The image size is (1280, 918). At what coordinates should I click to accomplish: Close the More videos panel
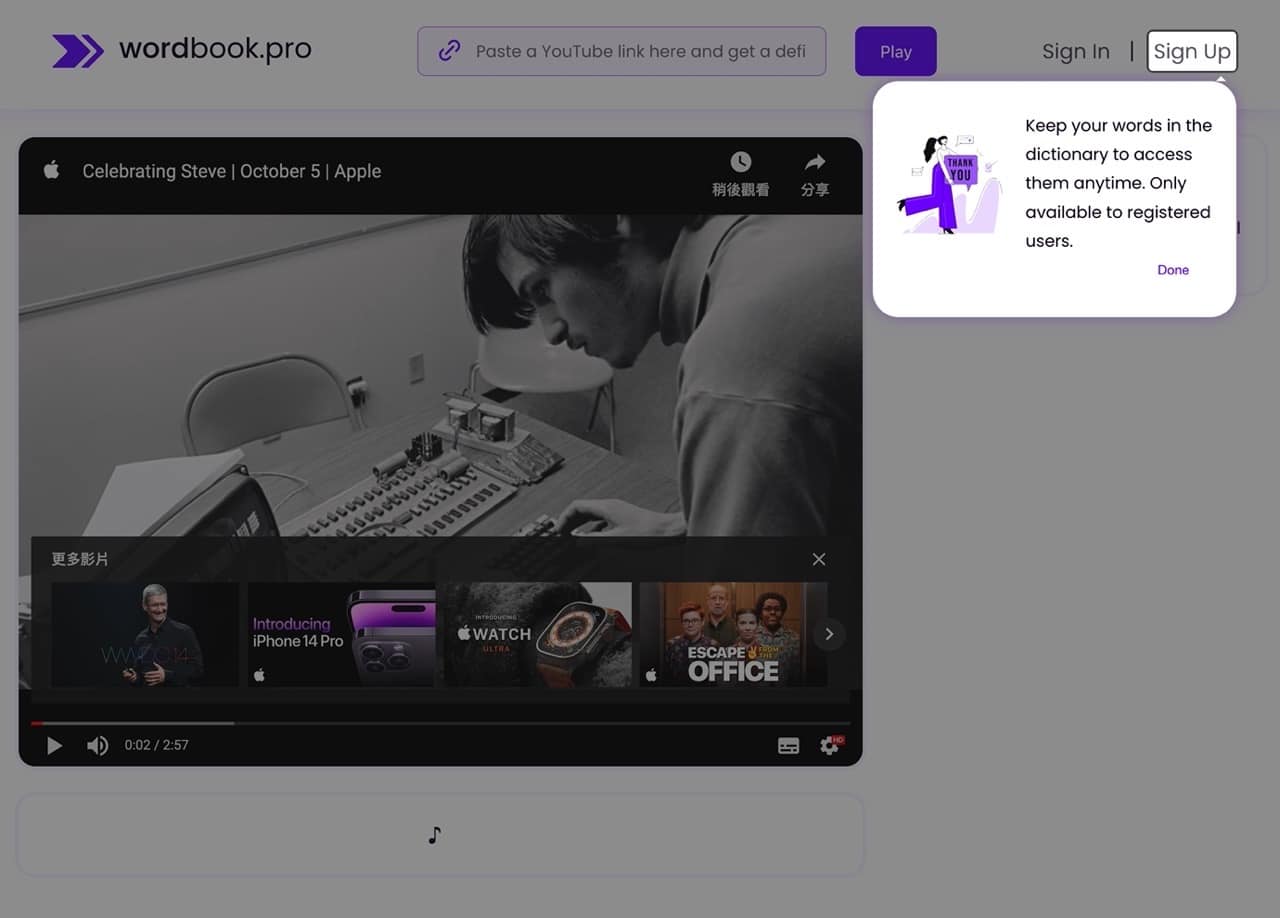click(819, 559)
